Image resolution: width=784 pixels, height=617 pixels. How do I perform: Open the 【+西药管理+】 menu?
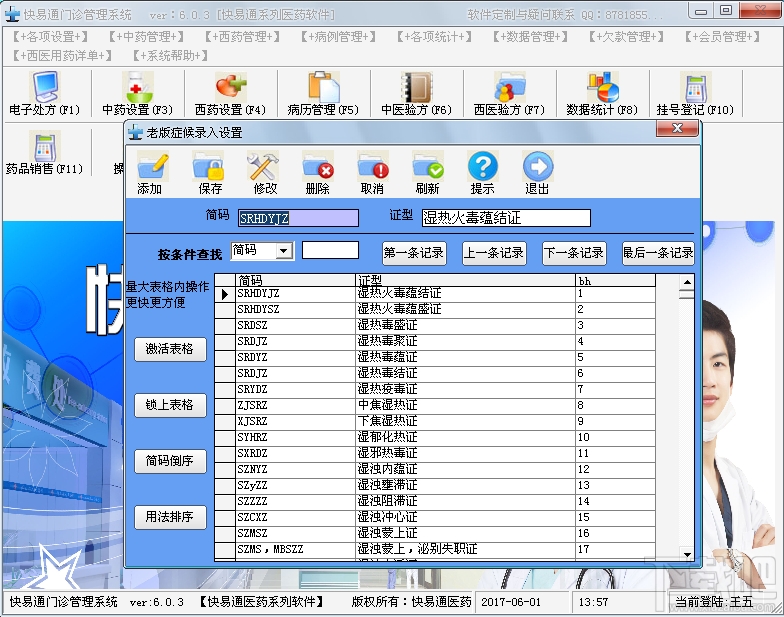(x=242, y=36)
